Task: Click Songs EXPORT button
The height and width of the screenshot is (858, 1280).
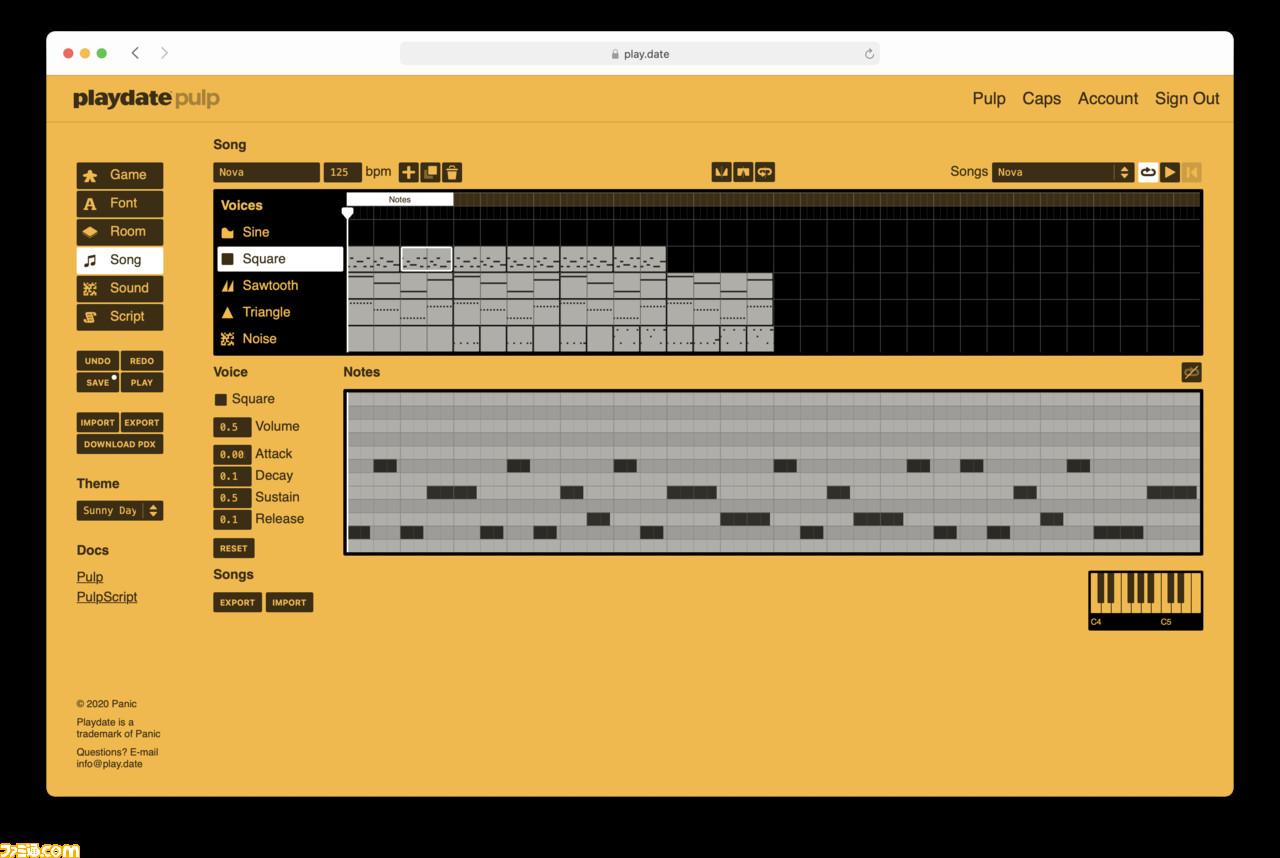Action: coord(238,602)
